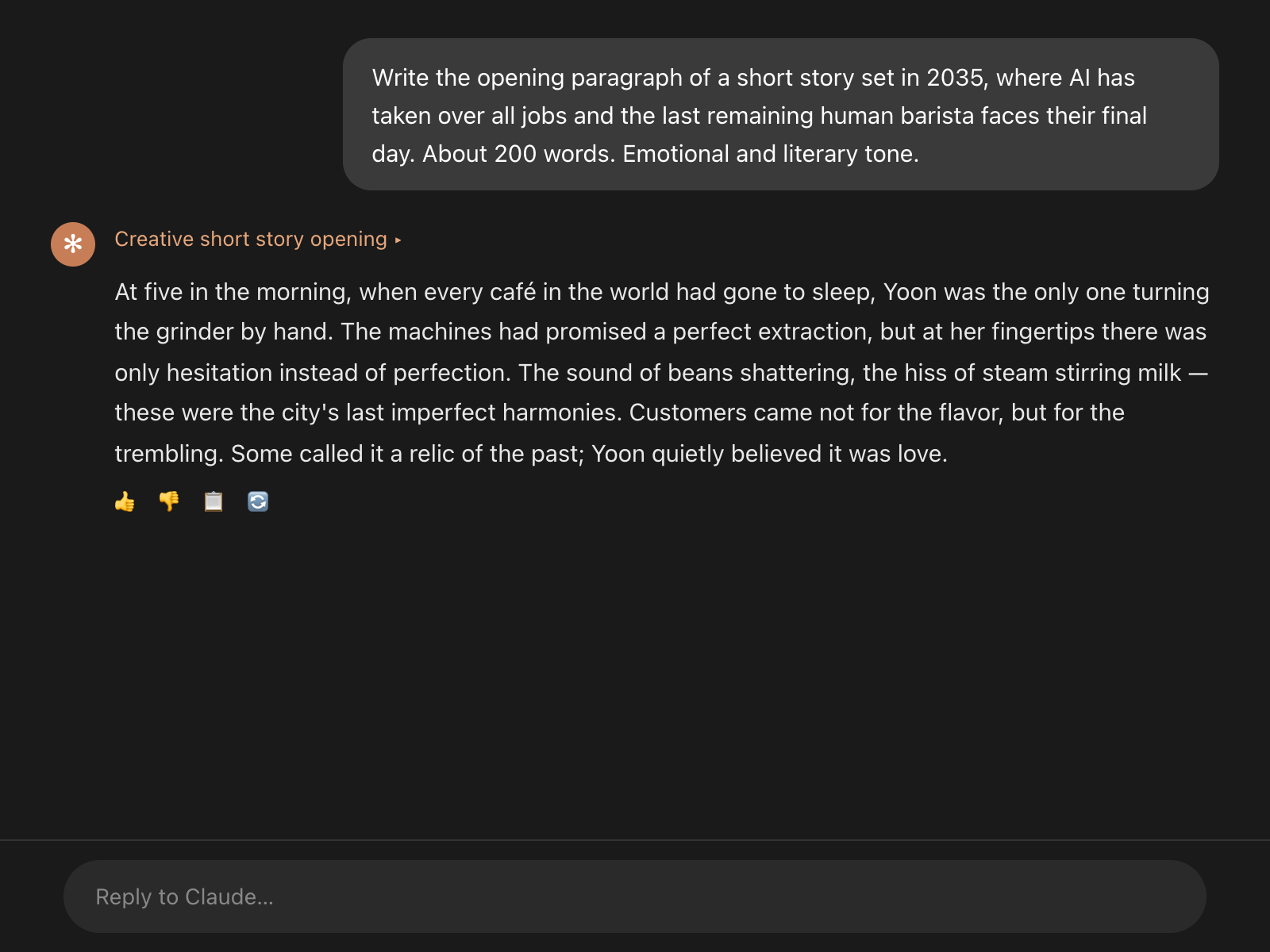Focus the "Reply to Claude..." input field
The width and height of the screenshot is (1270, 952).
635,896
